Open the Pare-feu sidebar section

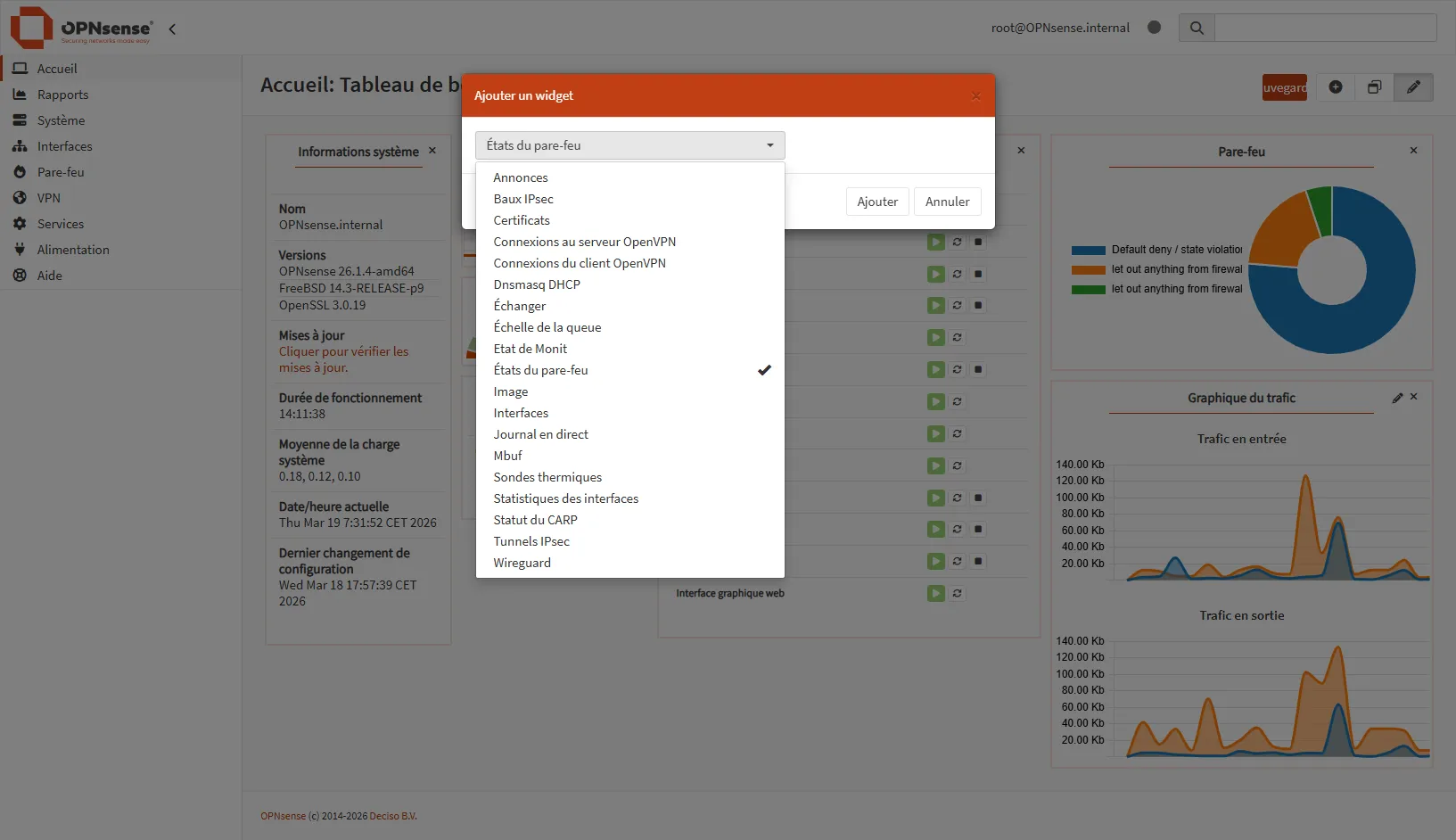pos(59,171)
